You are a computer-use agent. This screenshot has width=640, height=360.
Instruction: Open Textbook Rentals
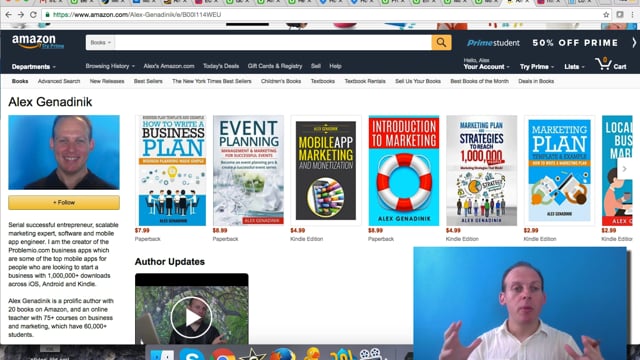[365, 81]
